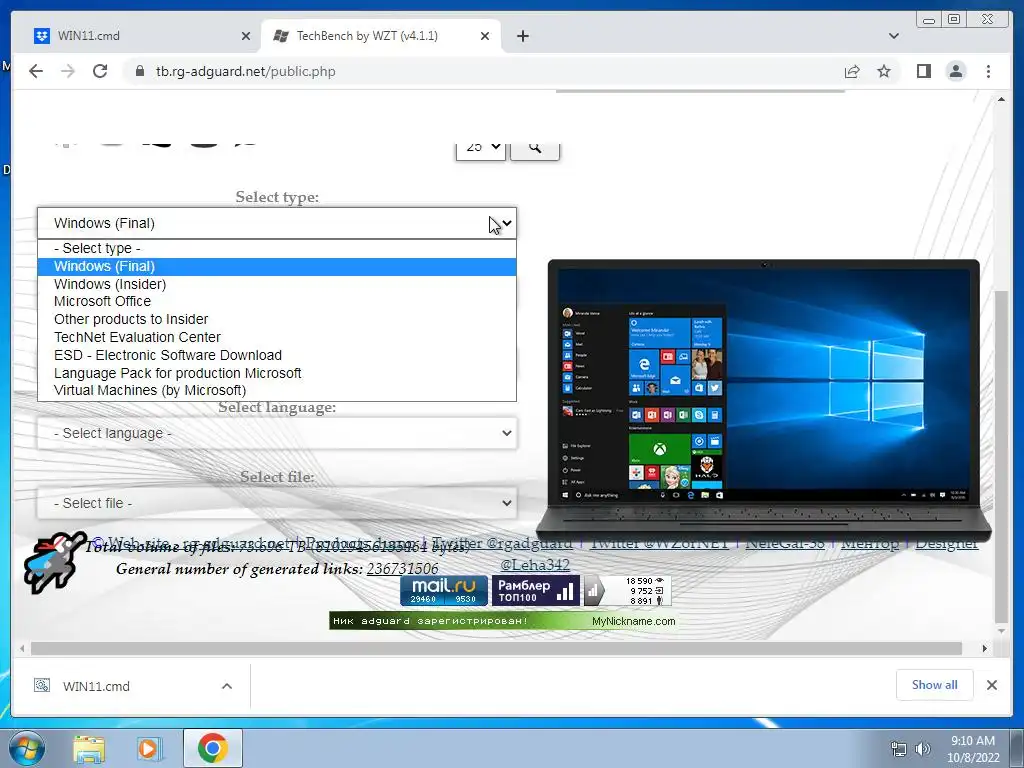The width and height of the screenshot is (1024, 768).
Task: Click the address bar URL
Action: pos(246,71)
